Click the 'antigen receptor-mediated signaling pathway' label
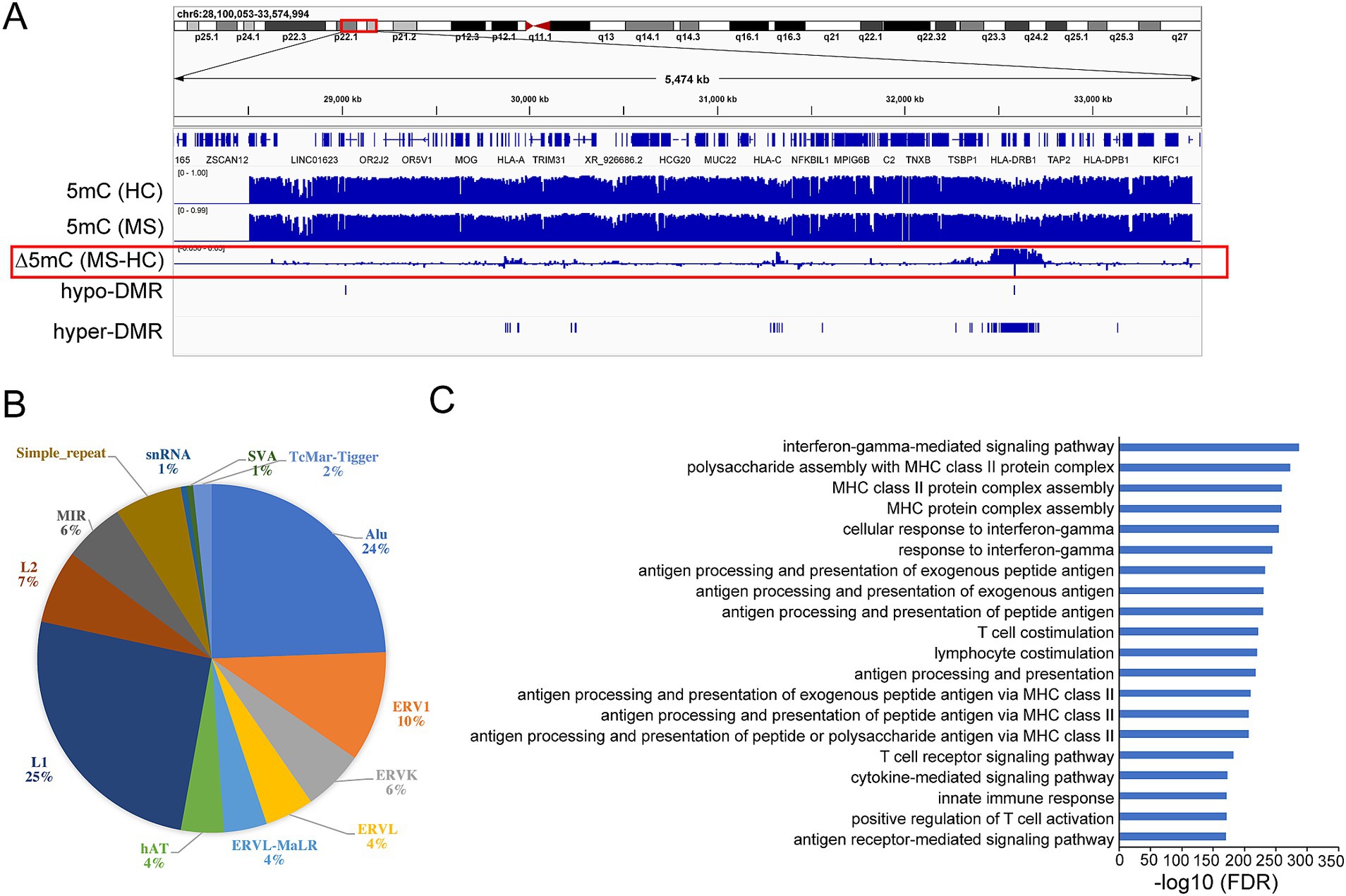 tap(954, 840)
